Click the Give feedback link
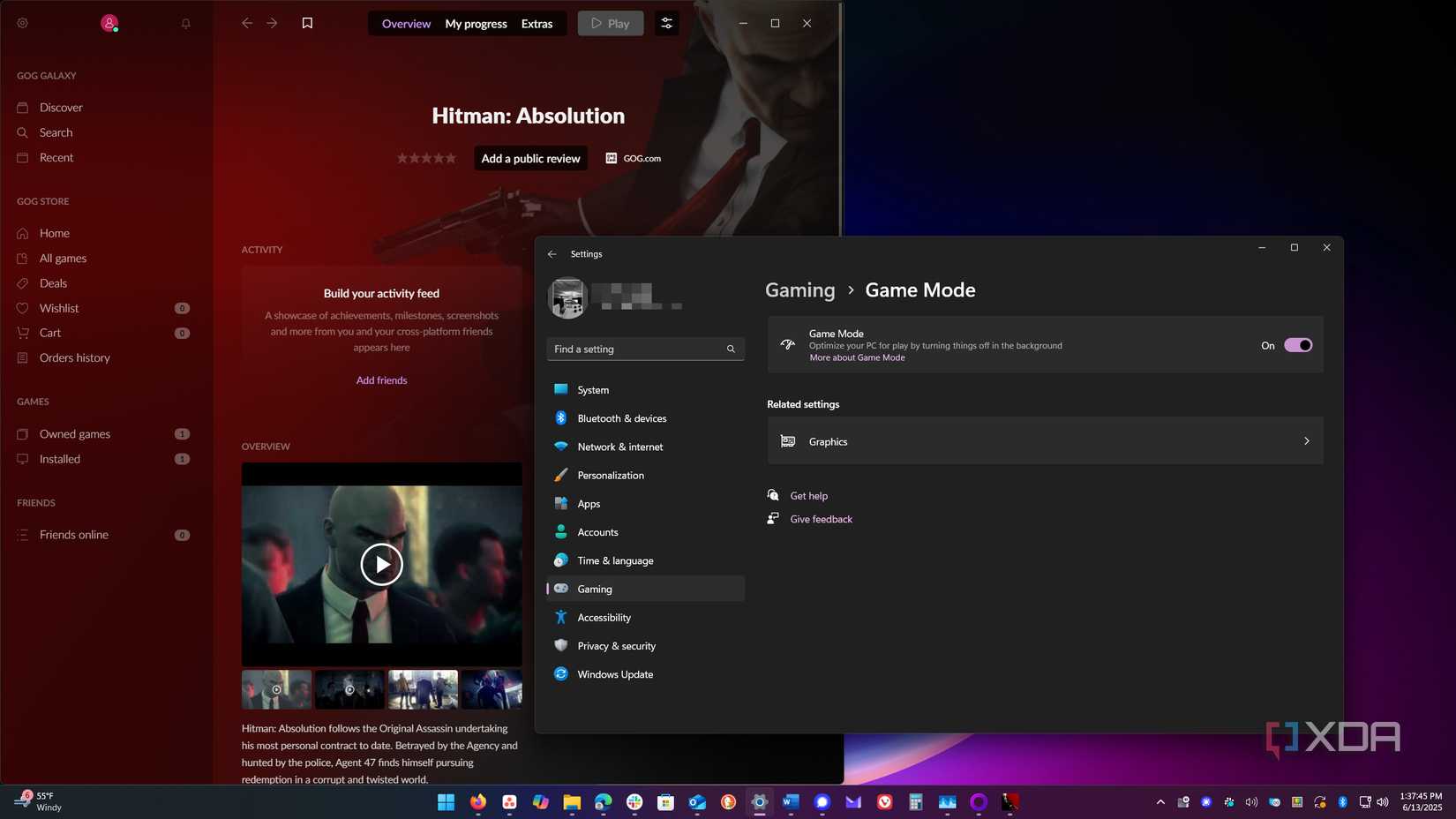This screenshot has height=819, width=1456. click(821, 520)
